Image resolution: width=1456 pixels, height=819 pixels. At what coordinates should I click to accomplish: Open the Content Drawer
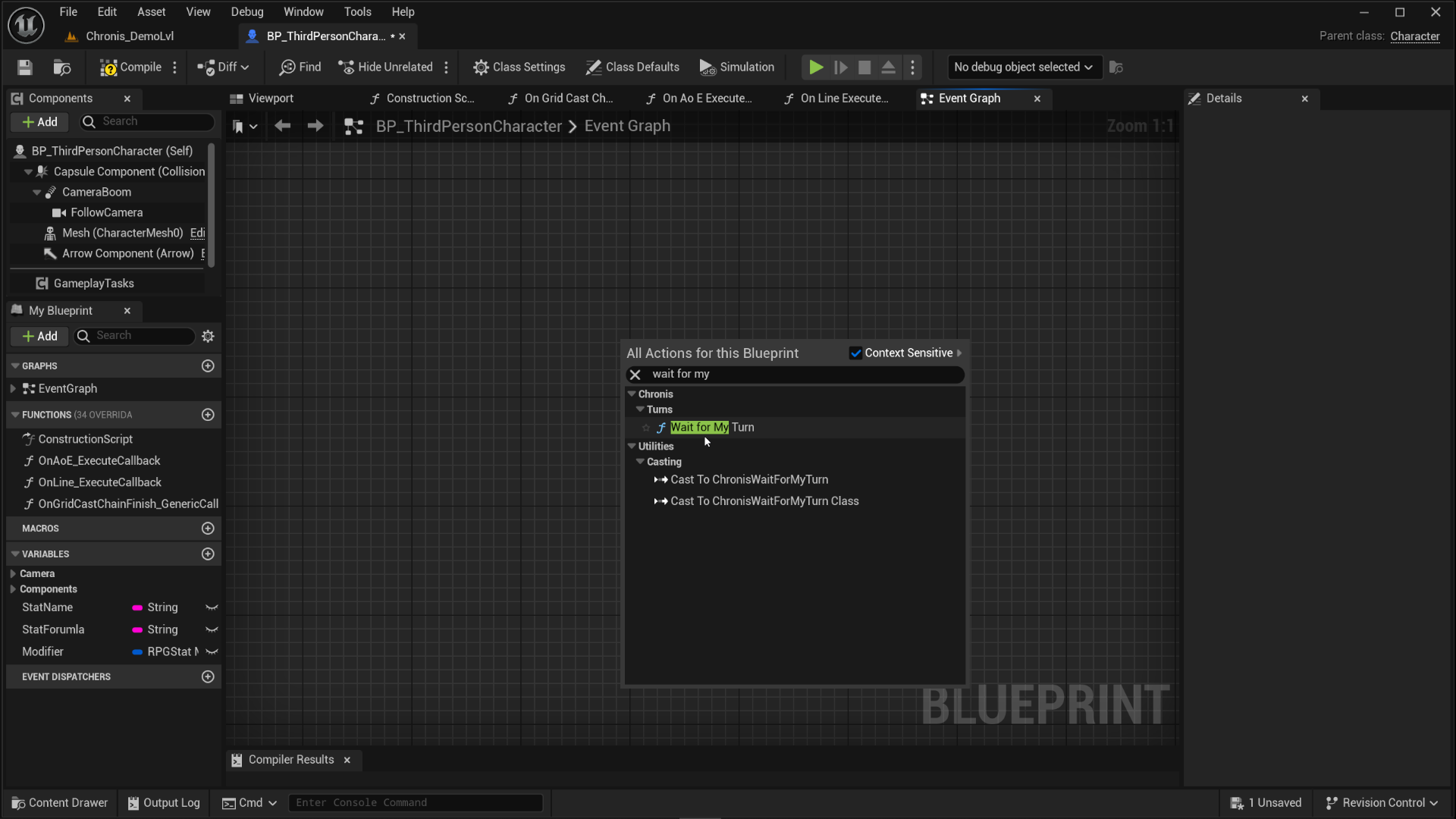pyautogui.click(x=60, y=803)
